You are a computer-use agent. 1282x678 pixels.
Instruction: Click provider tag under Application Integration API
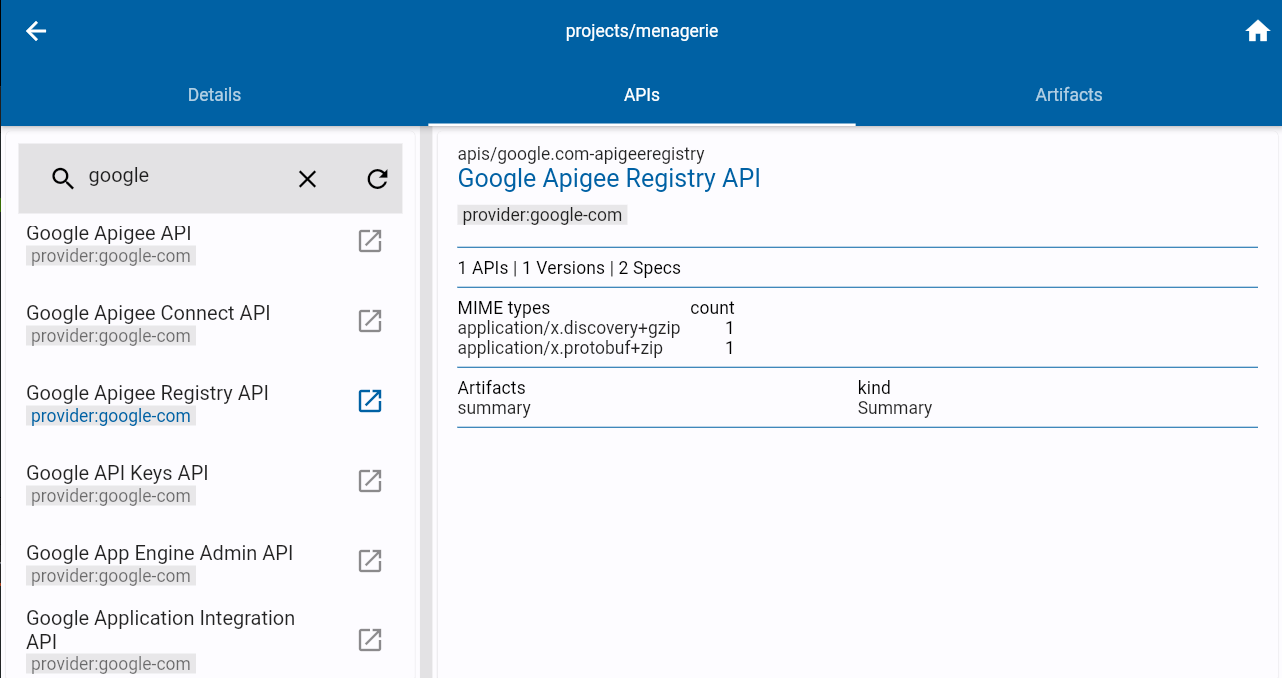click(110, 664)
